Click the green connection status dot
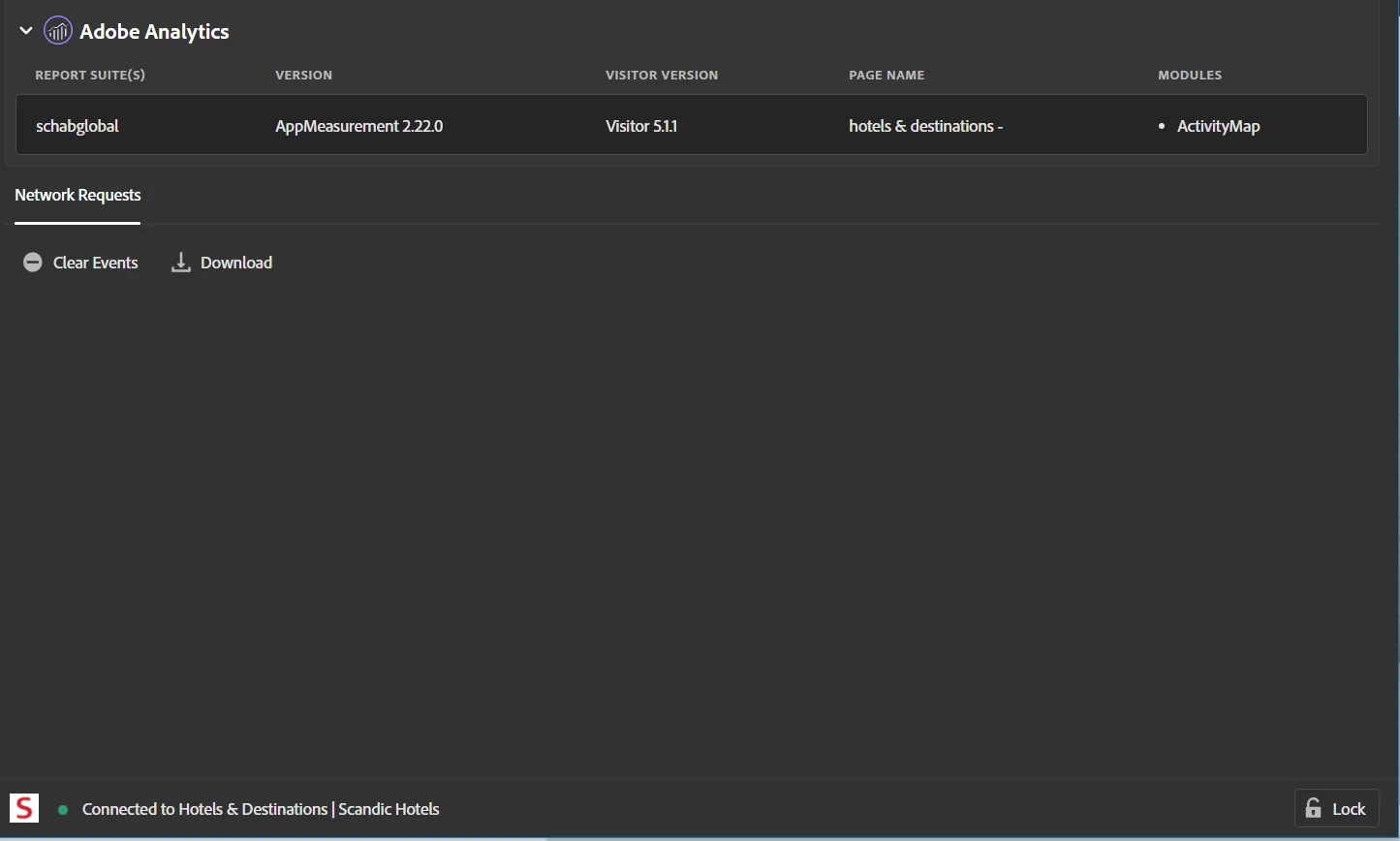Viewport: 1400px width, 841px height. point(63,809)
